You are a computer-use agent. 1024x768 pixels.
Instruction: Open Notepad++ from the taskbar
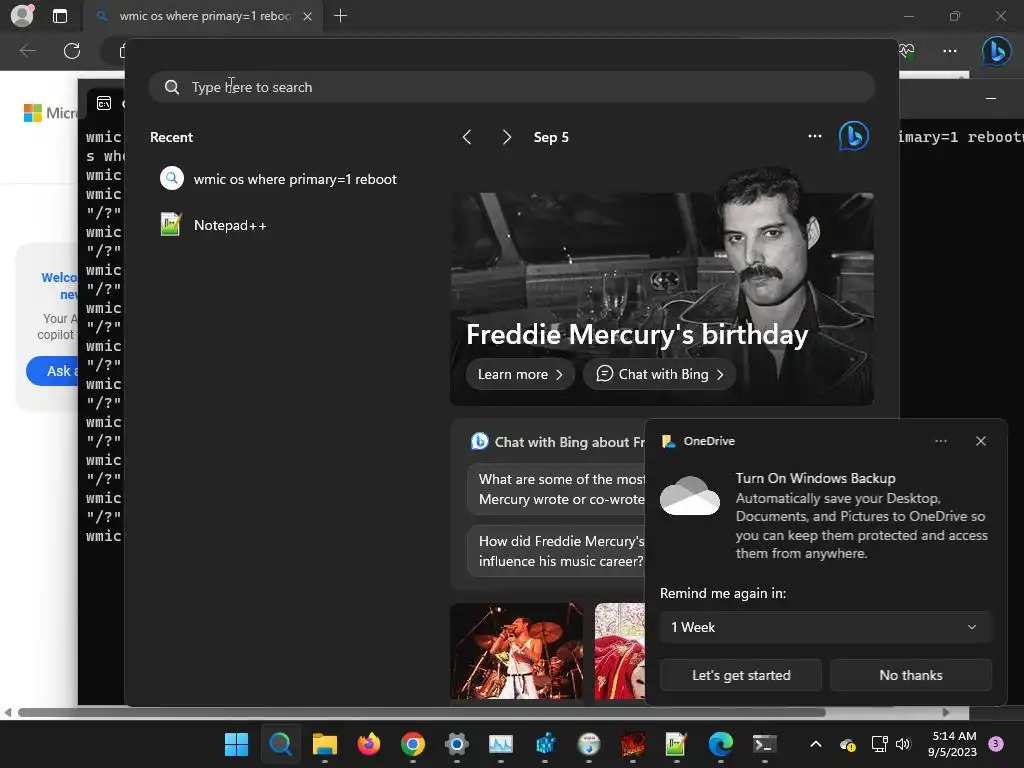pyautogui.click(x=676, y=744)
